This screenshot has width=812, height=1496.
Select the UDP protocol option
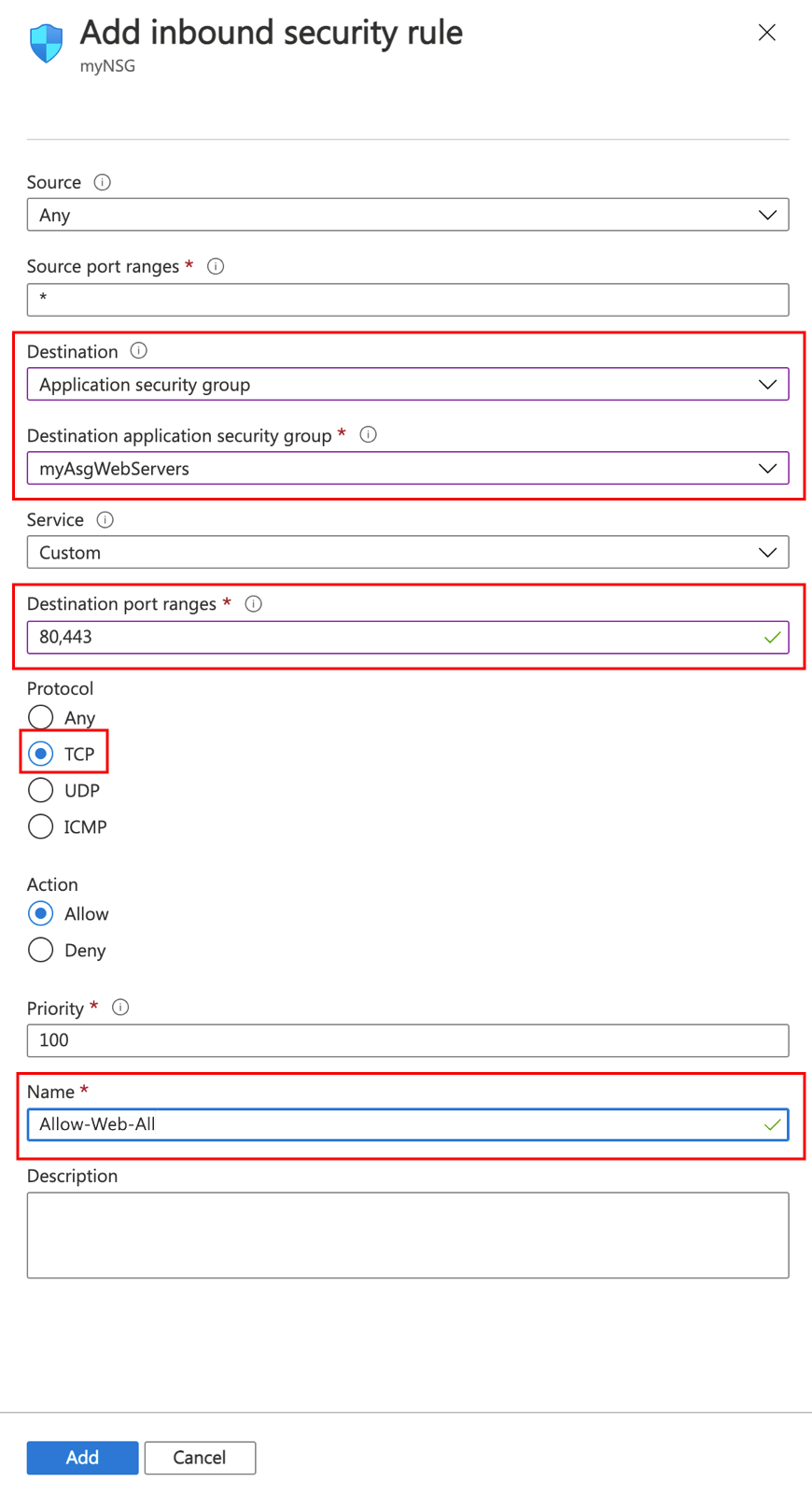[x=41, y=790]
